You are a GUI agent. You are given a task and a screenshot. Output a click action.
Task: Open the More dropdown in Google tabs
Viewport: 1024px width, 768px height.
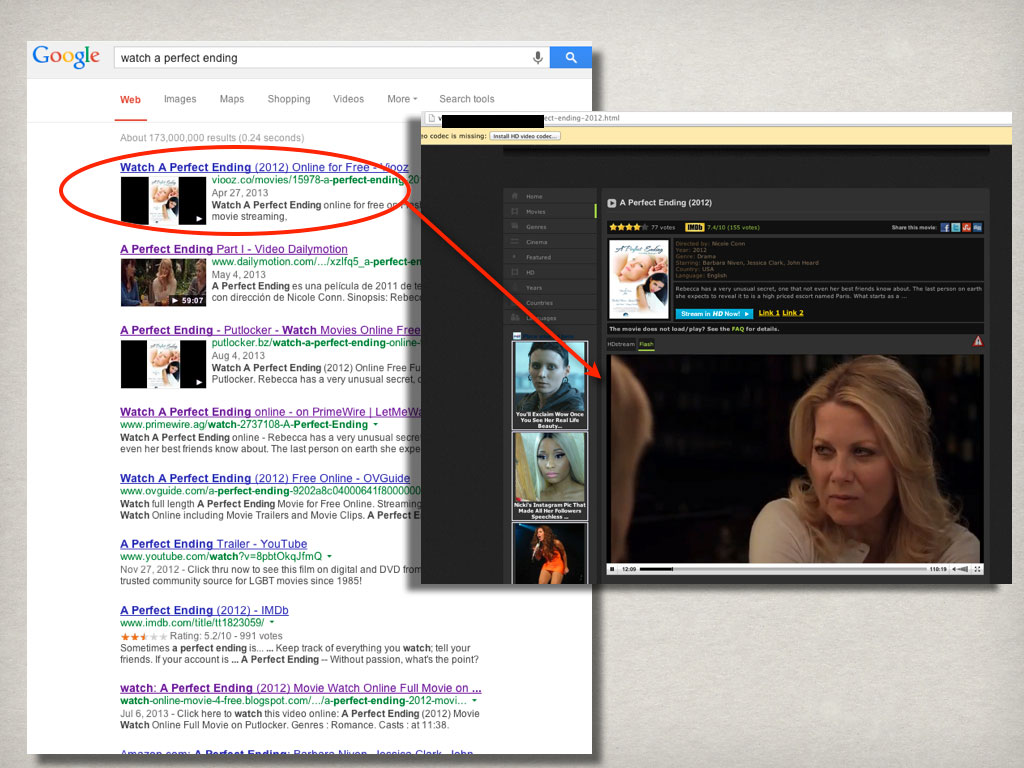pos(402,99)
